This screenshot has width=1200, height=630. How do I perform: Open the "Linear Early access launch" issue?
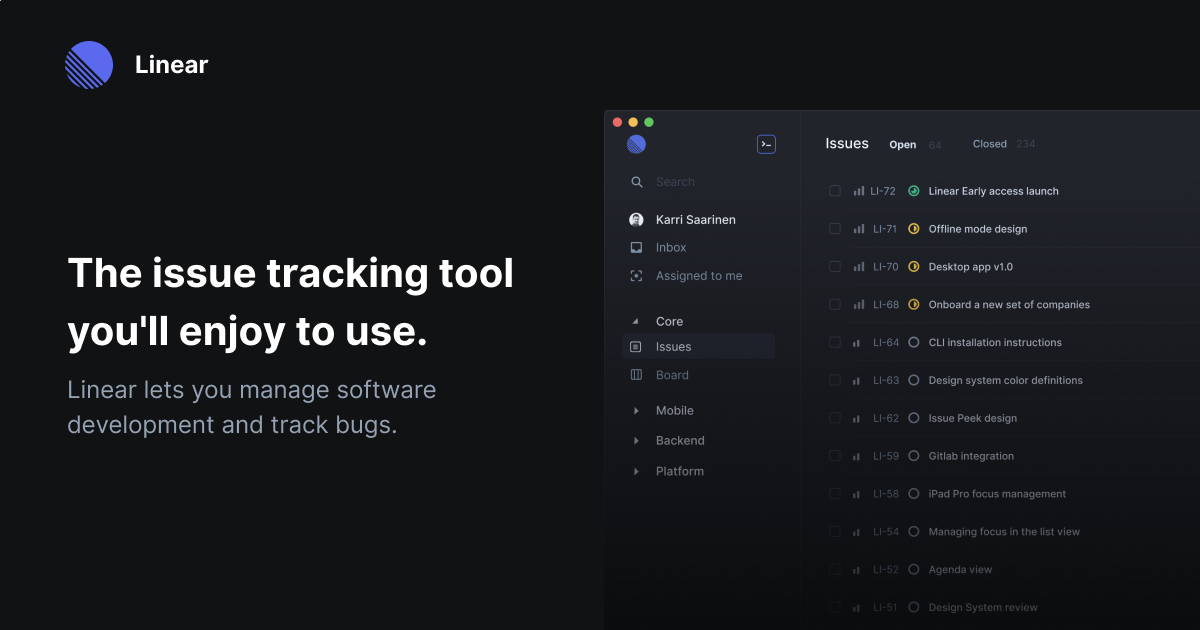pos(994,191)
